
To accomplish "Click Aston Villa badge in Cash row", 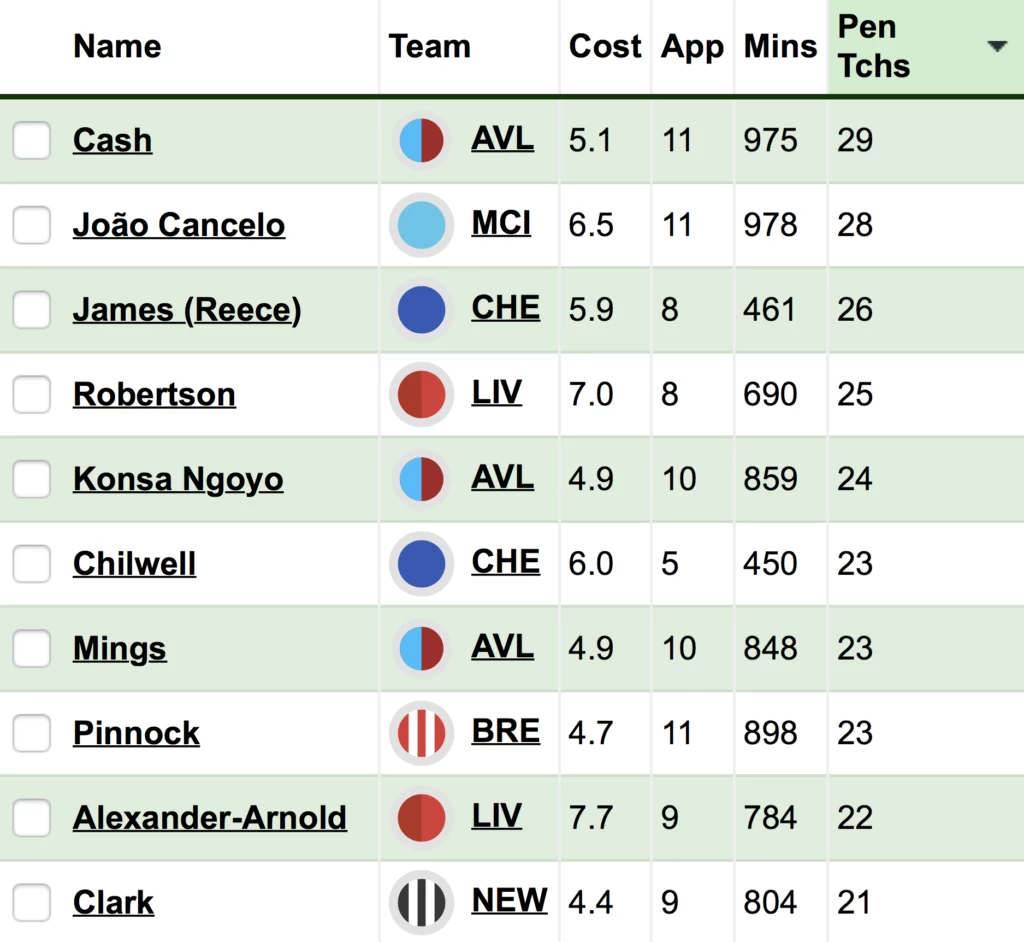I will point(421,140).
